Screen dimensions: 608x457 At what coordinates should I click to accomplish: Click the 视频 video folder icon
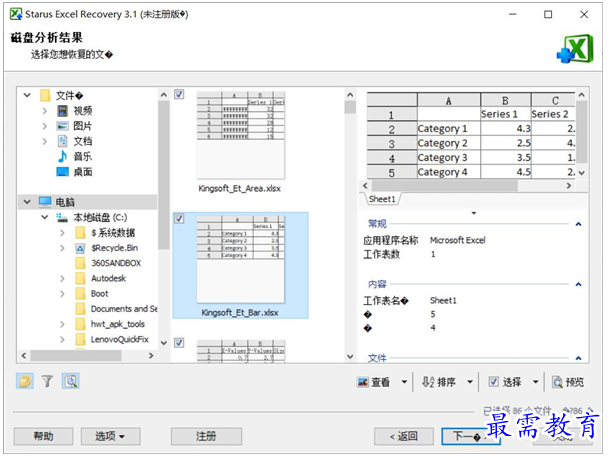pos(62,111)
